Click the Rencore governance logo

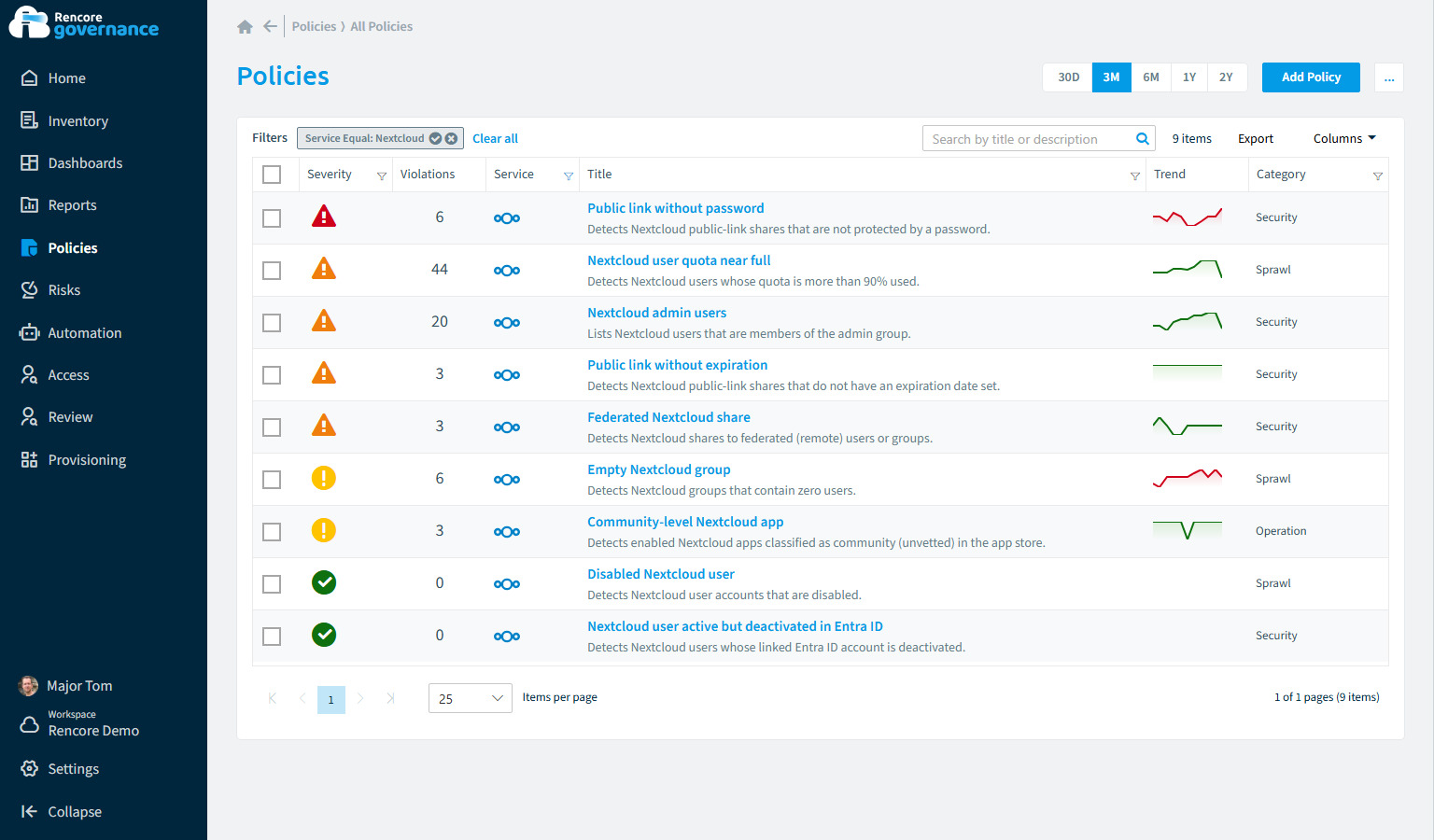85,22
